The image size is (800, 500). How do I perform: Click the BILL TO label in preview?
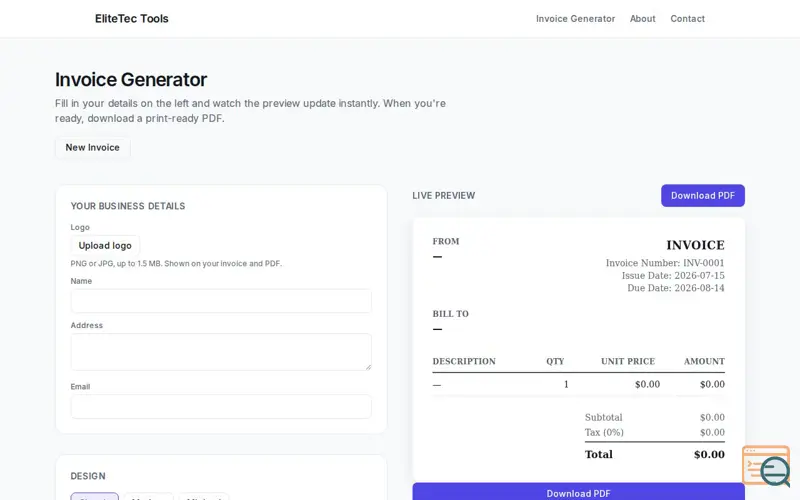point(451,314)
